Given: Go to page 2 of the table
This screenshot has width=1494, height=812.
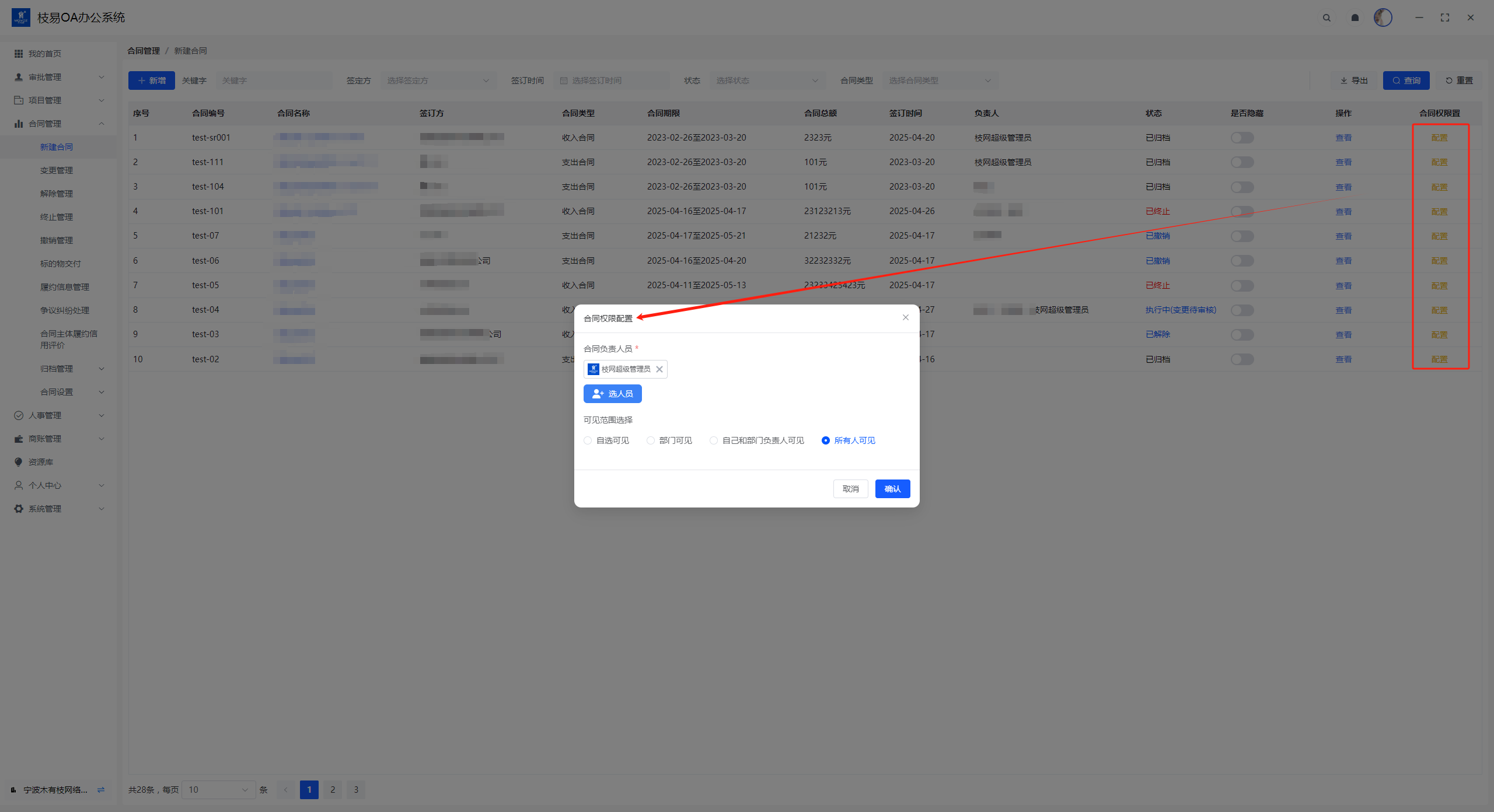Looking at the screenshot, I should click(333, 790).
